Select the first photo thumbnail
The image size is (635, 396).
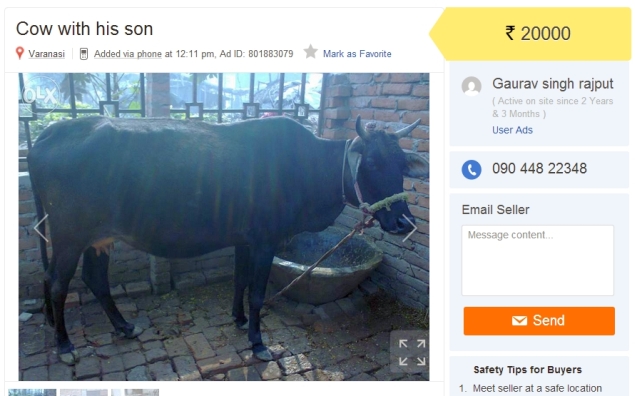32,392
